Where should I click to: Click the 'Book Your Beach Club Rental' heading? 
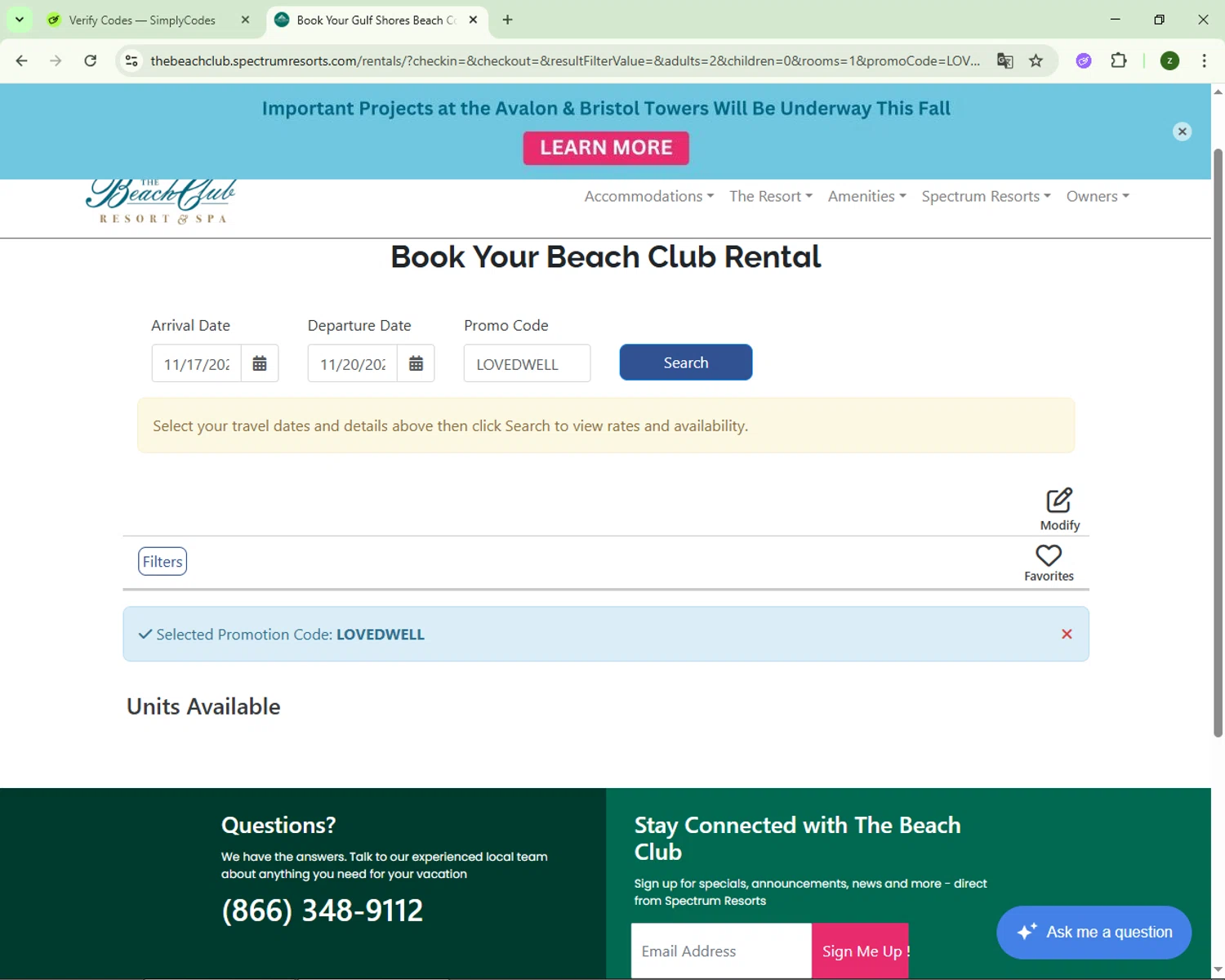(606, 257)
